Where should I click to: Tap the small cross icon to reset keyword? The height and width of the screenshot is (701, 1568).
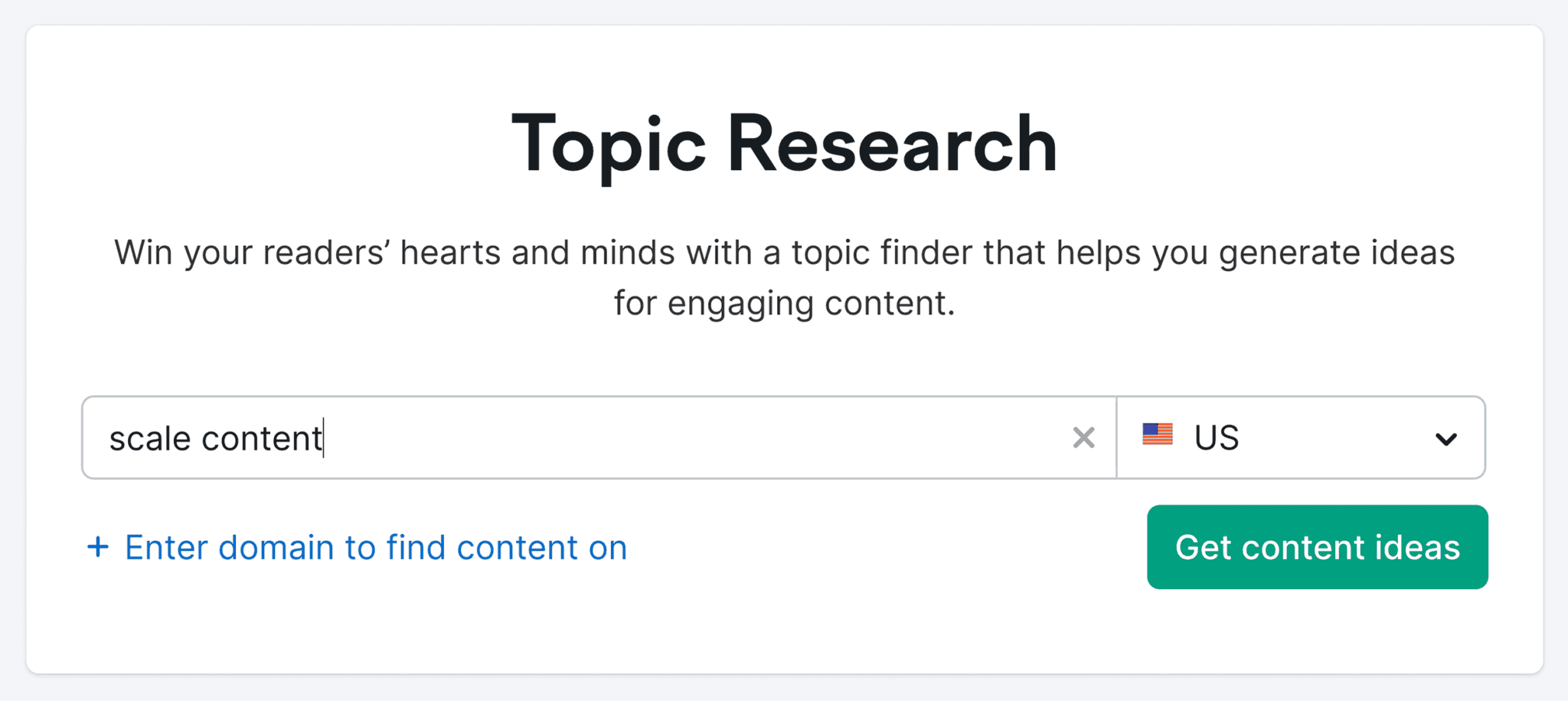1083,437
